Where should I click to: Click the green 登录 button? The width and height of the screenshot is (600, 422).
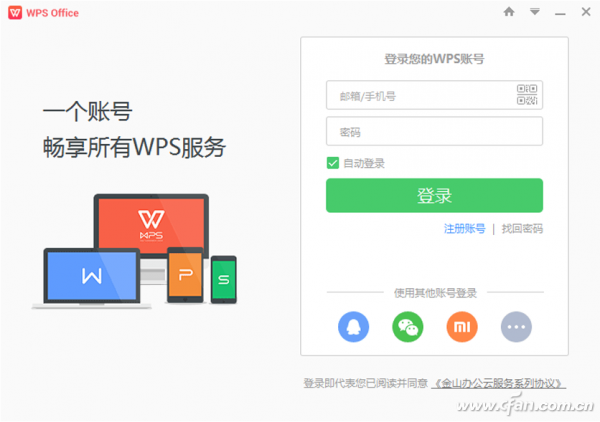pos(434,195)
